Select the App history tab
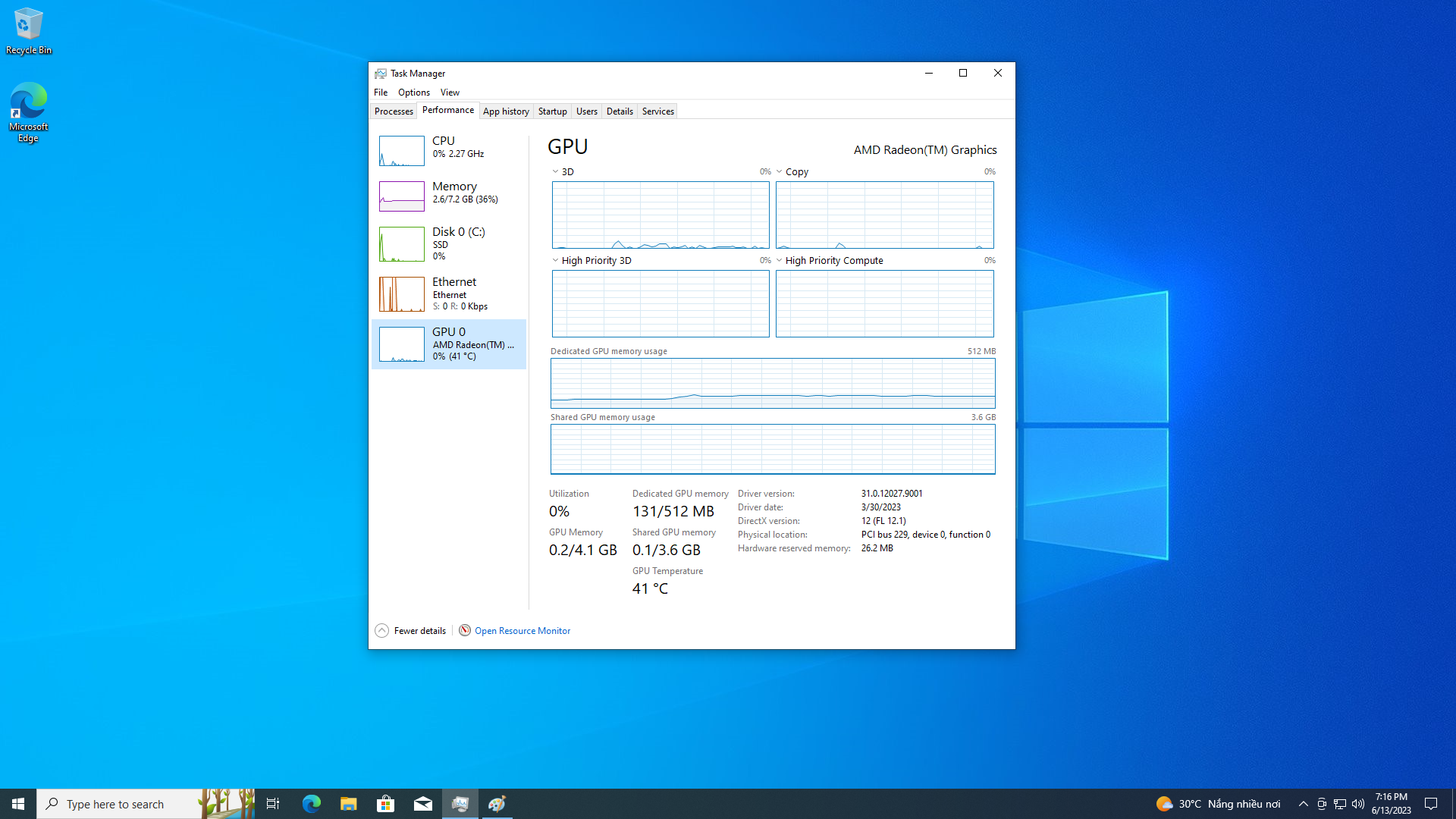1456x819 pixels. 505,110
